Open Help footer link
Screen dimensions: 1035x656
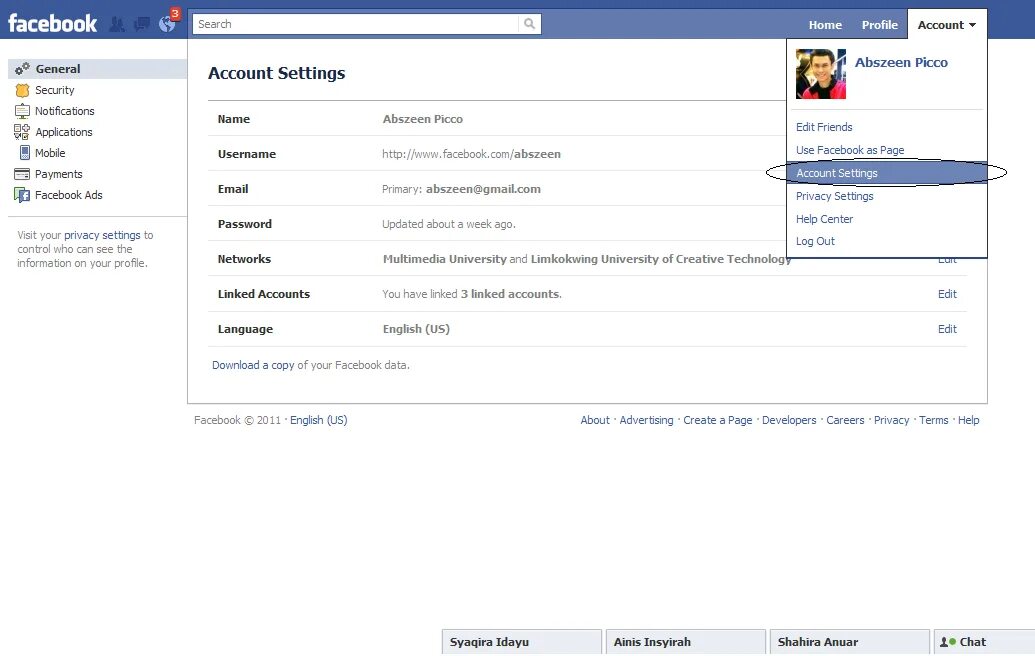tap(968, 420)
